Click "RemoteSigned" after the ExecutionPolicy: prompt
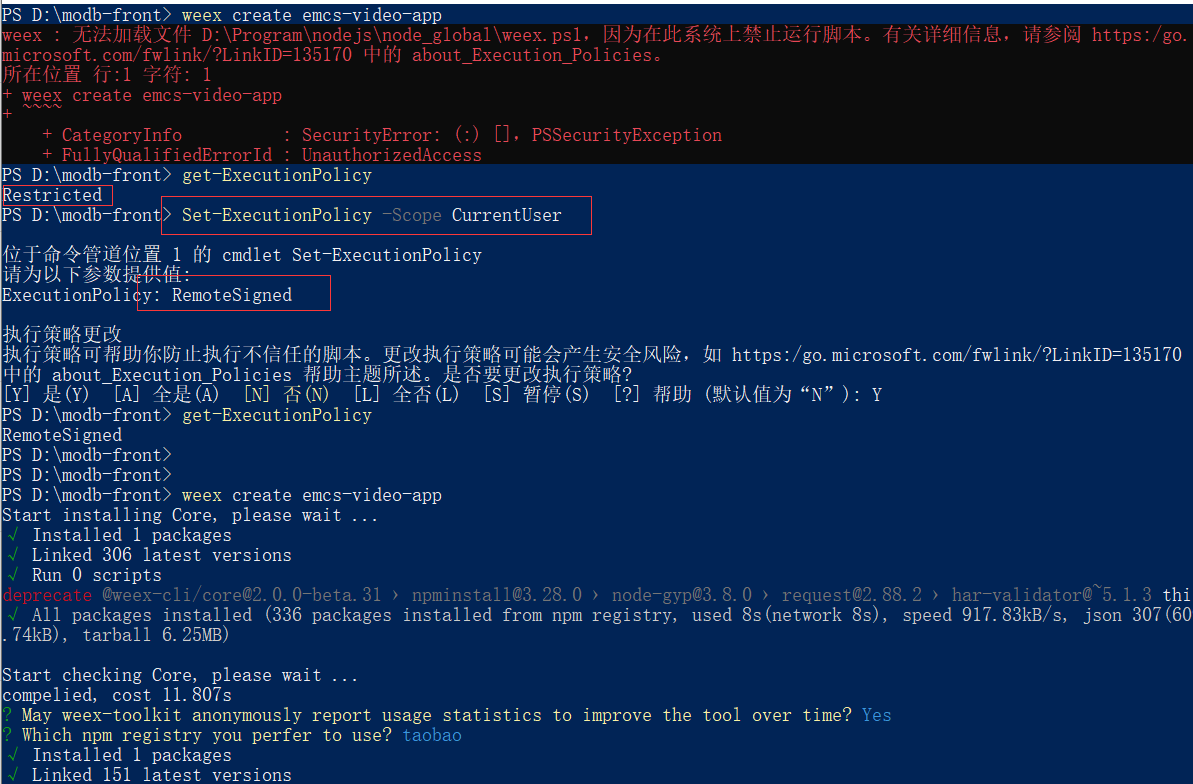 [232, 295]
